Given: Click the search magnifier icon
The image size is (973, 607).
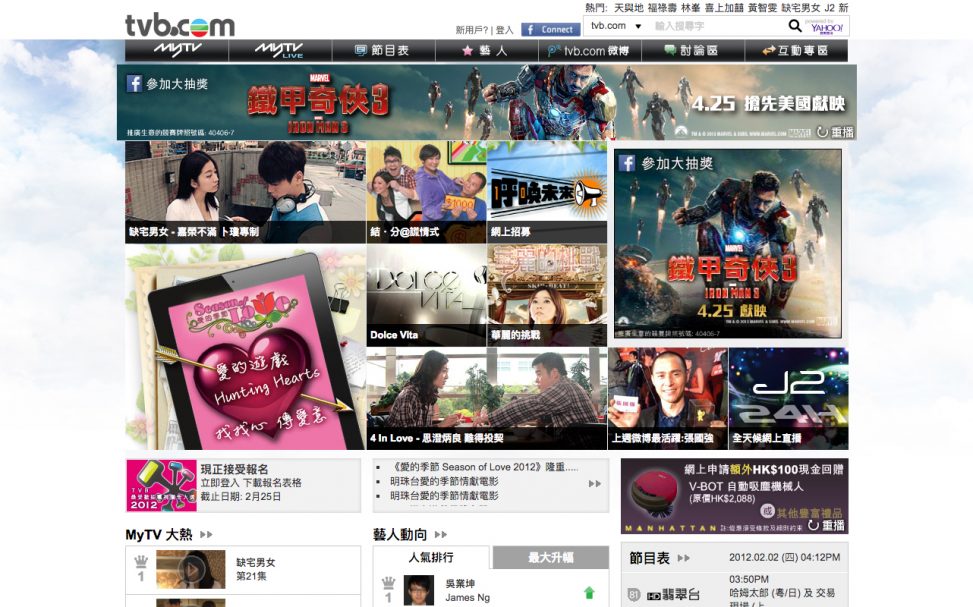Looking at the screenshot, I should [794, 26].
